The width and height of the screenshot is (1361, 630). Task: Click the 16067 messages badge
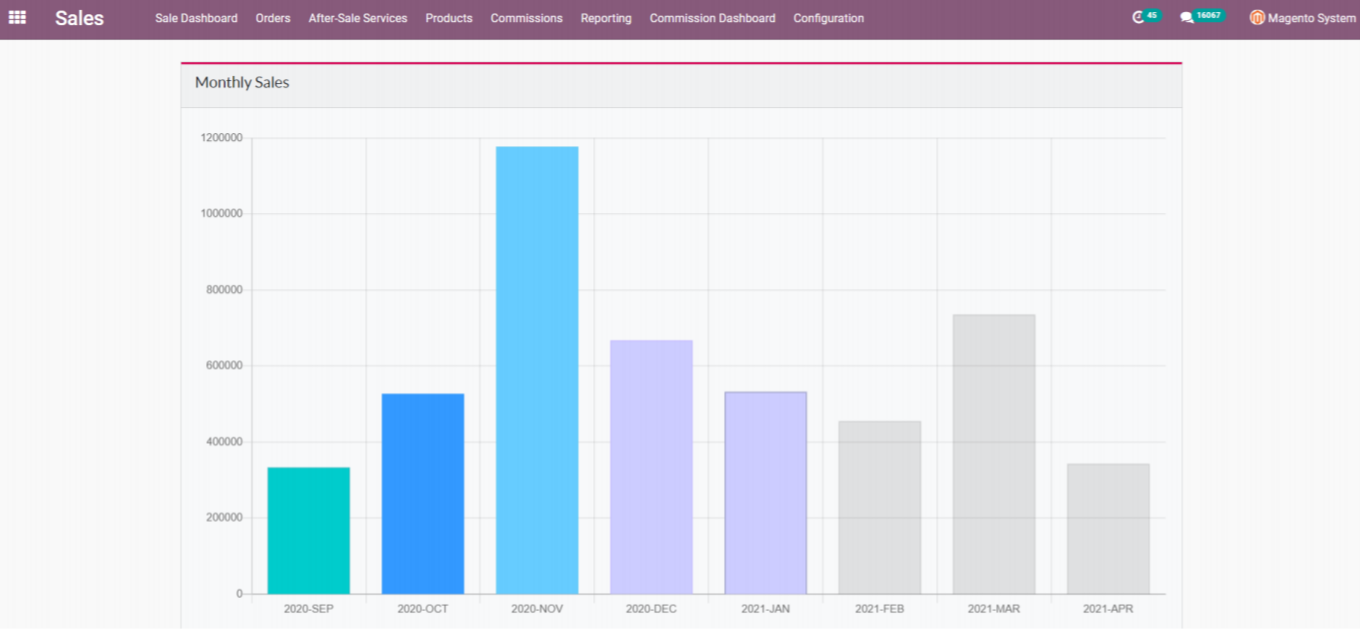click(x=1208, y=15)
